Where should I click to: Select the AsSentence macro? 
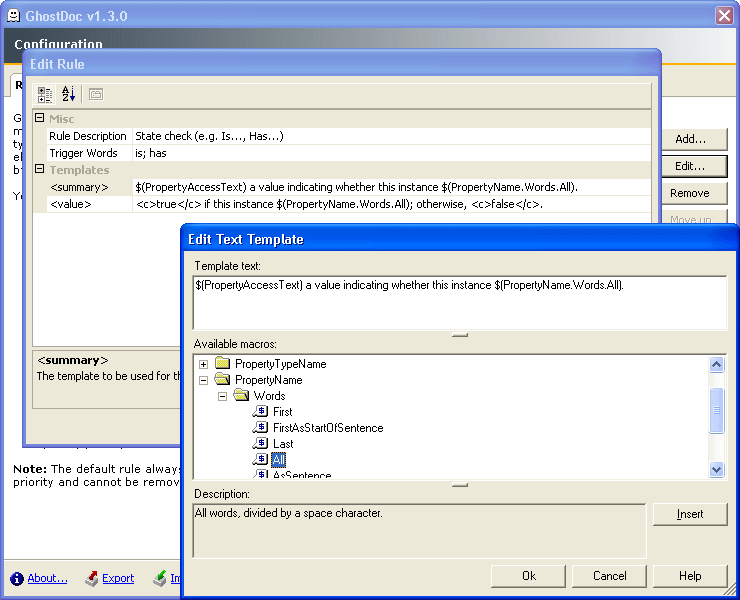[x=302, y=474]
